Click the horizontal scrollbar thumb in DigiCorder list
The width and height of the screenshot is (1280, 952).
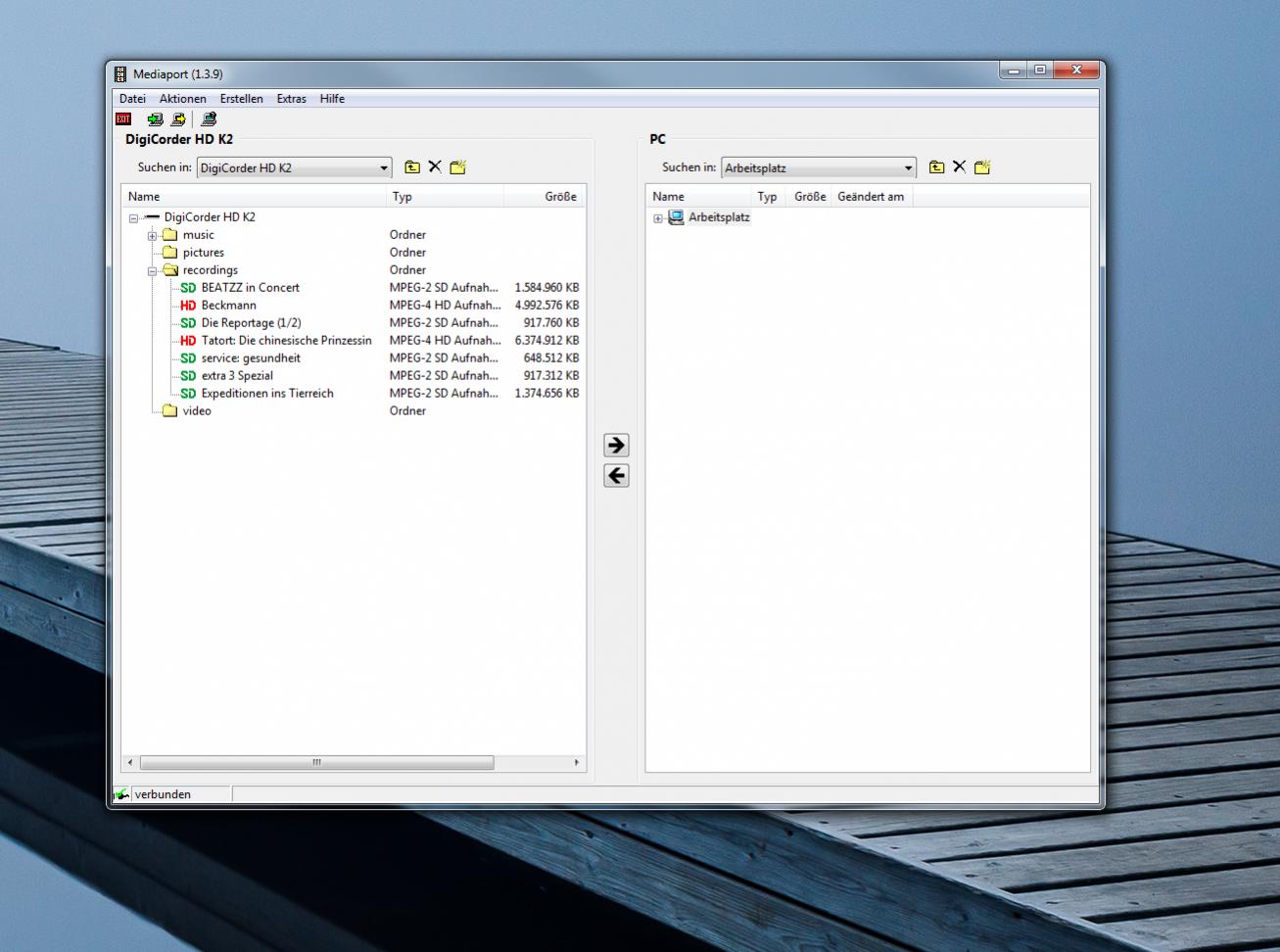point(316,762)
